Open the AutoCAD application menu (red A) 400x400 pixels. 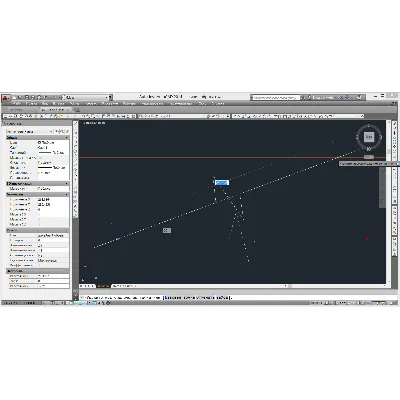[x=6, y=98]
